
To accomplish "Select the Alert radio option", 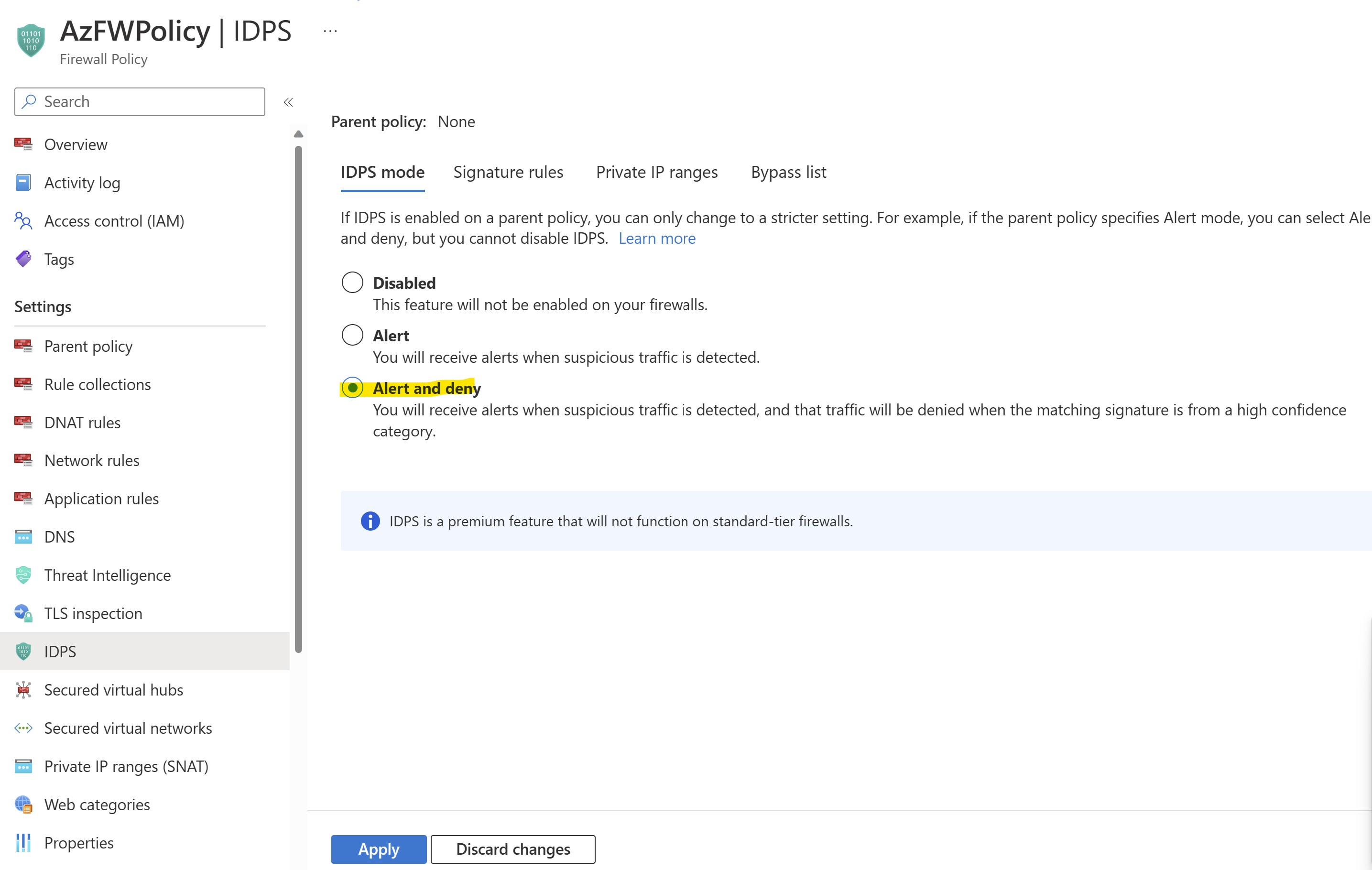I will [352, 335].
